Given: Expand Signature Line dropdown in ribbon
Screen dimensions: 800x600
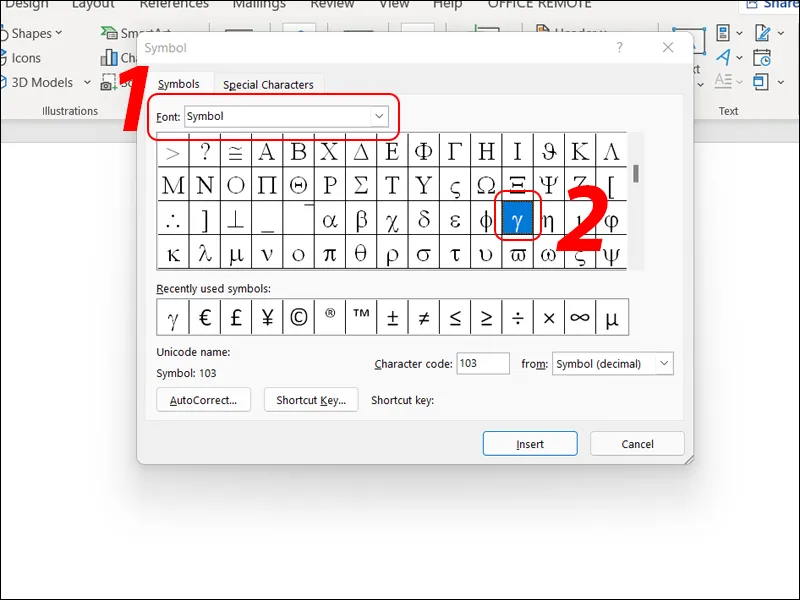Looking at the screenshot, I should click(x=781, y=34).
